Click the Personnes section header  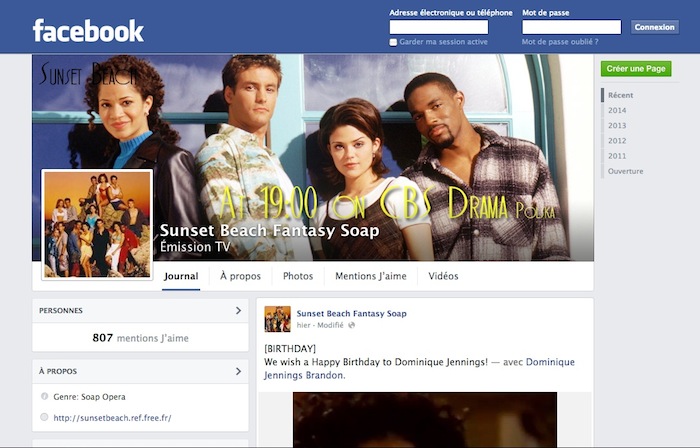pyautogui.click(x=140, y=311)
